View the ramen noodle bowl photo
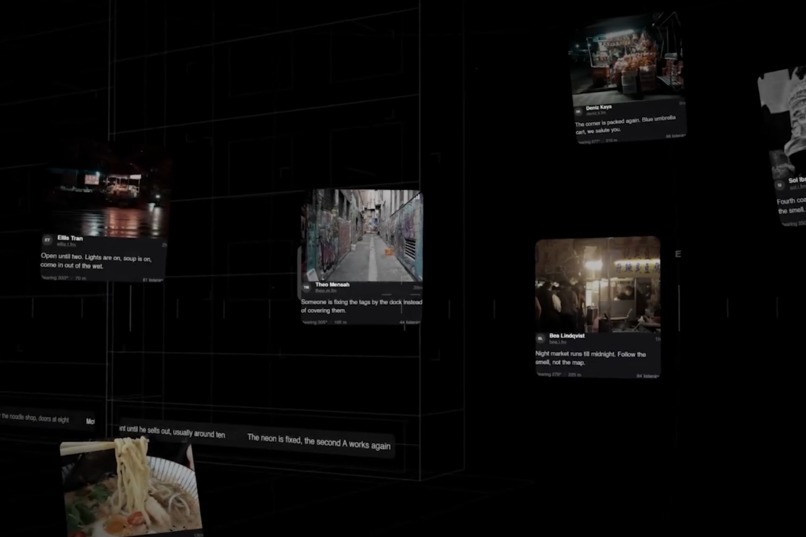The image size is (806, 537). tap(130, 488)
